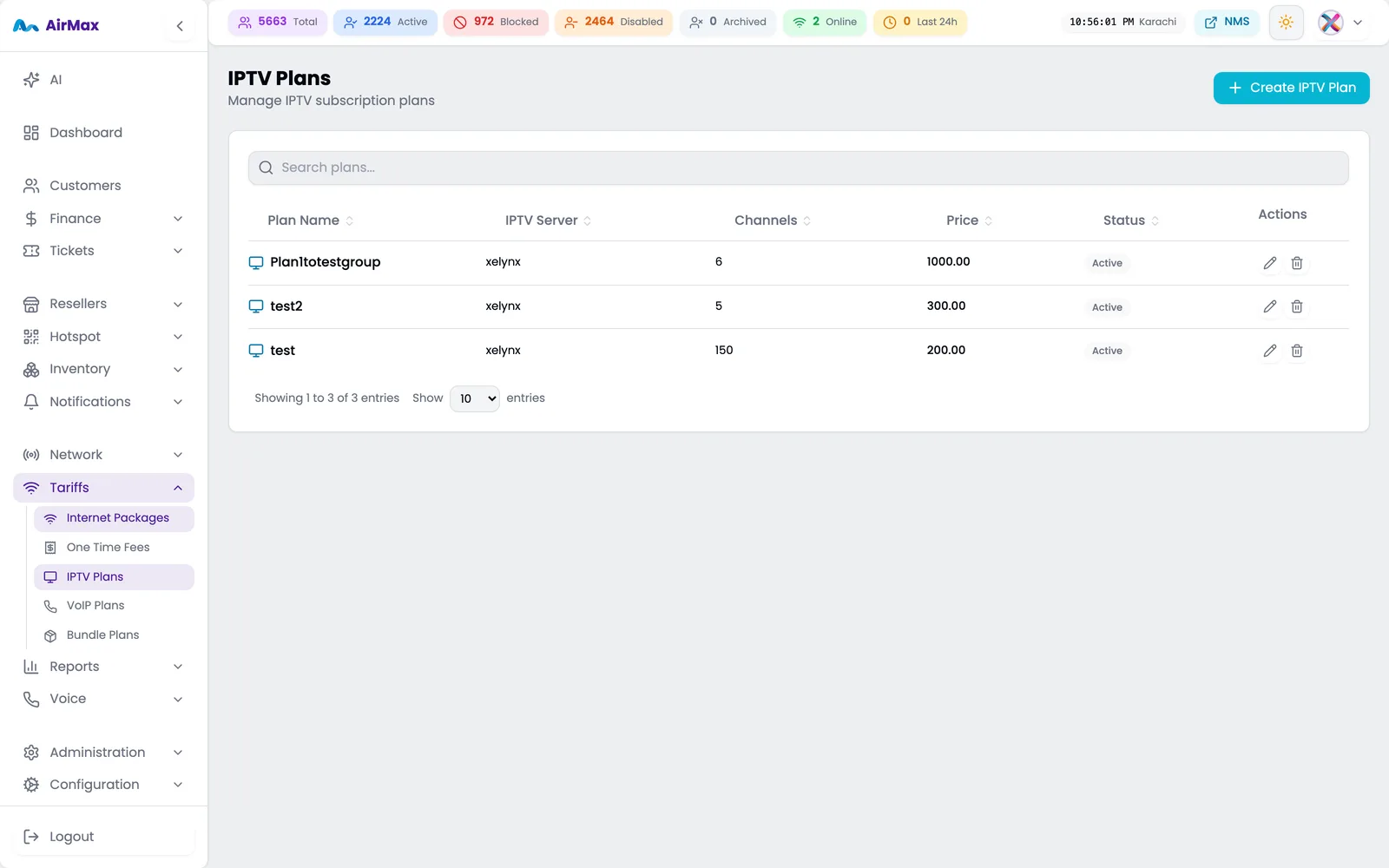Open the entries-per-page dropdown showing 10
Image resolution: width=1389 pixels, height=868 pixels.
click(x=475, y=398)
